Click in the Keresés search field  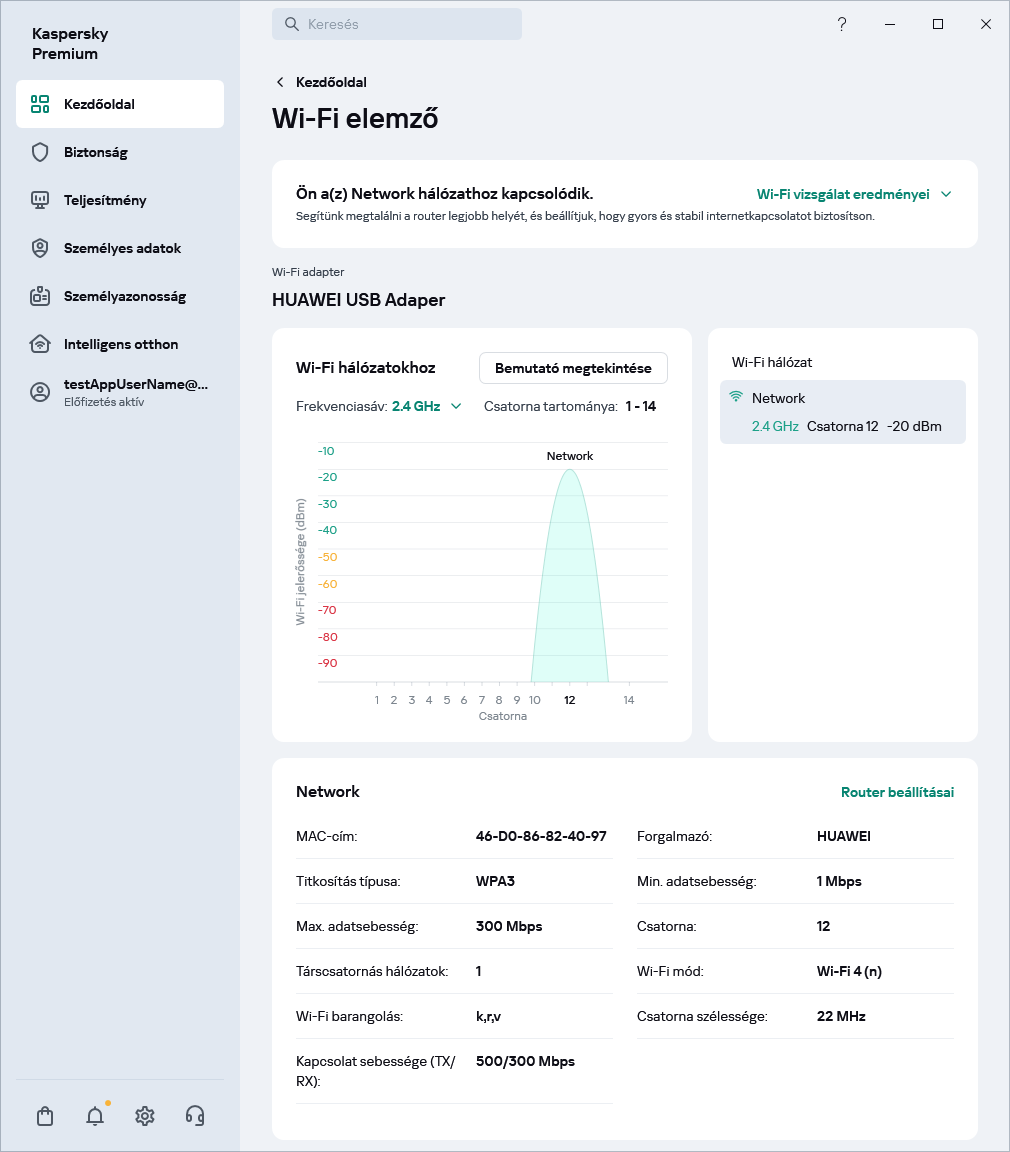(397, 24)
